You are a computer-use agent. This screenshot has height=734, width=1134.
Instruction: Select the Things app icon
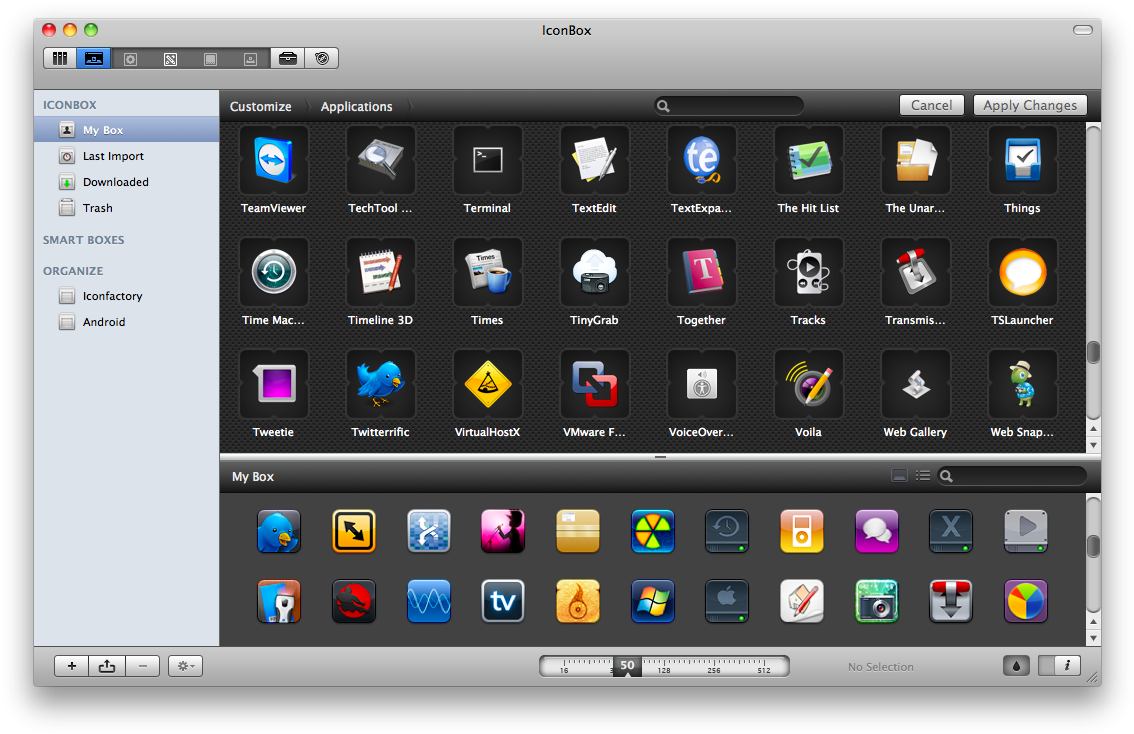[1023, 160]
